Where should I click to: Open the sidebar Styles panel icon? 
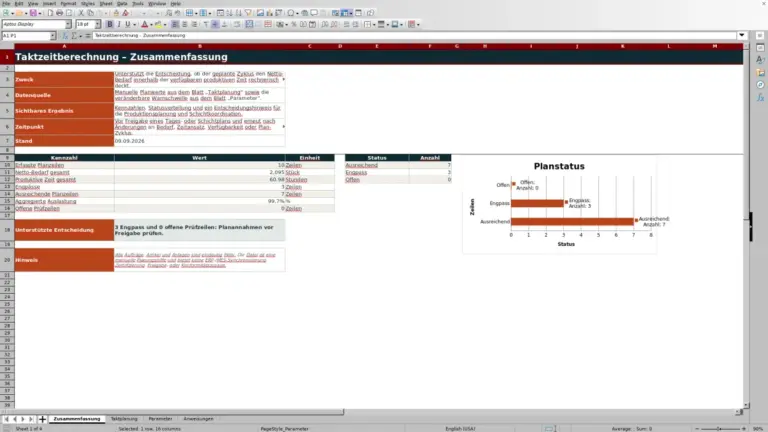pyautogui.click(x=760, y=60)
